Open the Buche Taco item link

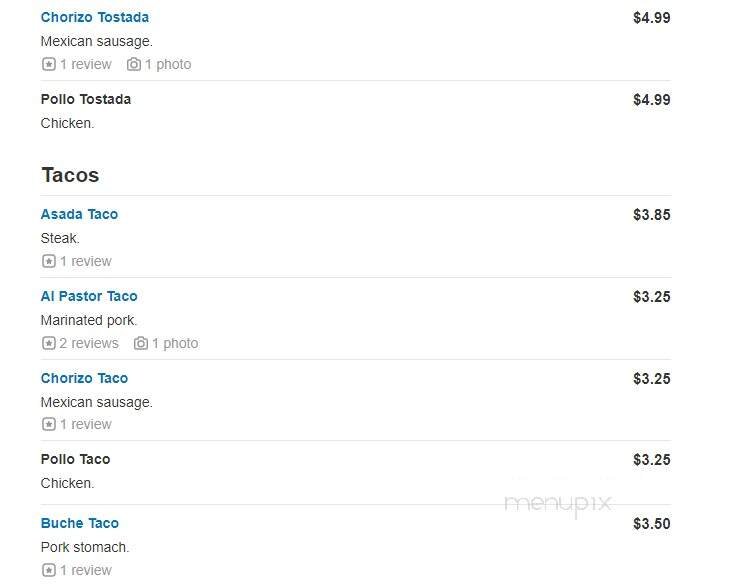click(79, 523)
